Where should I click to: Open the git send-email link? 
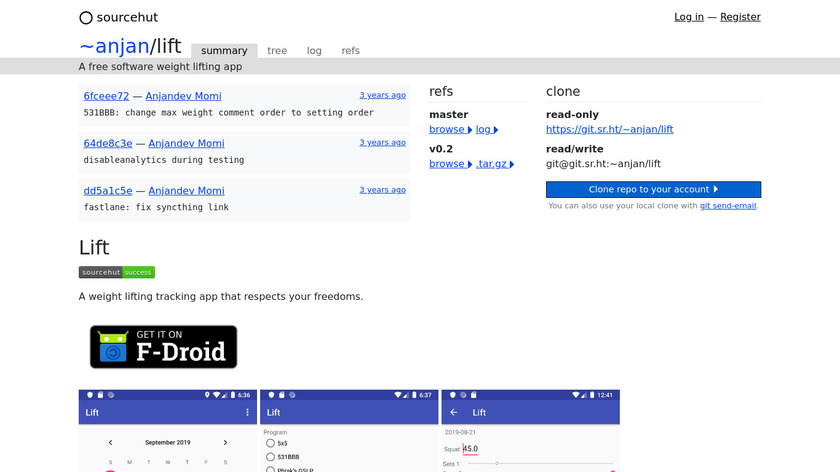[728, 206]
